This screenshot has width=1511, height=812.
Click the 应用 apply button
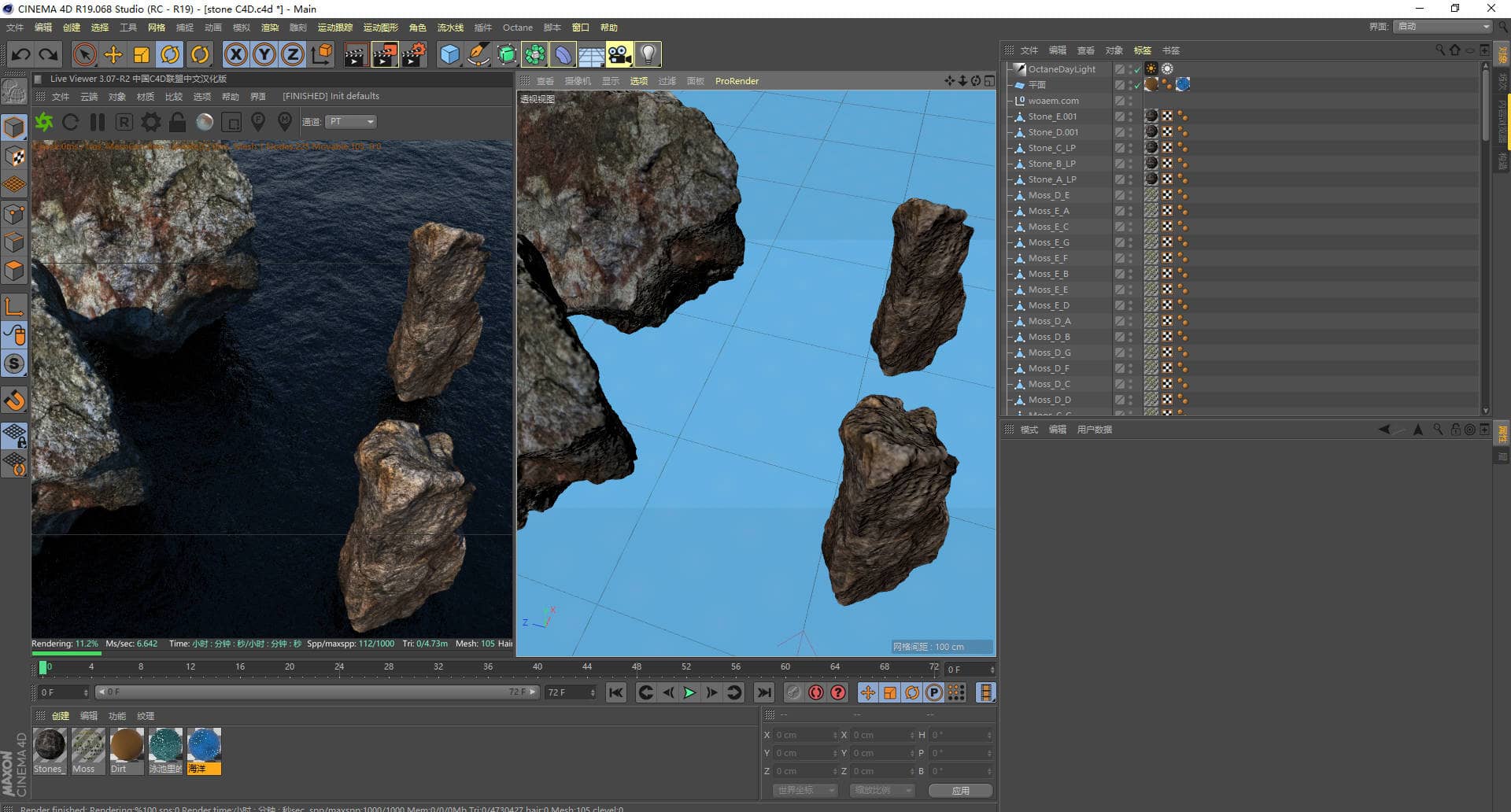point(960,790)
